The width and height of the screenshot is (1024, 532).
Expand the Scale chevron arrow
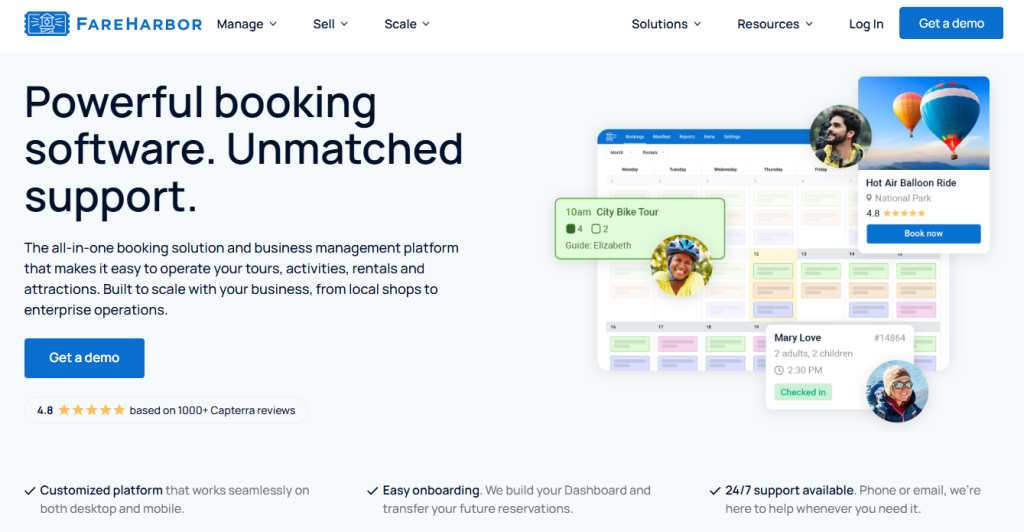426,24
